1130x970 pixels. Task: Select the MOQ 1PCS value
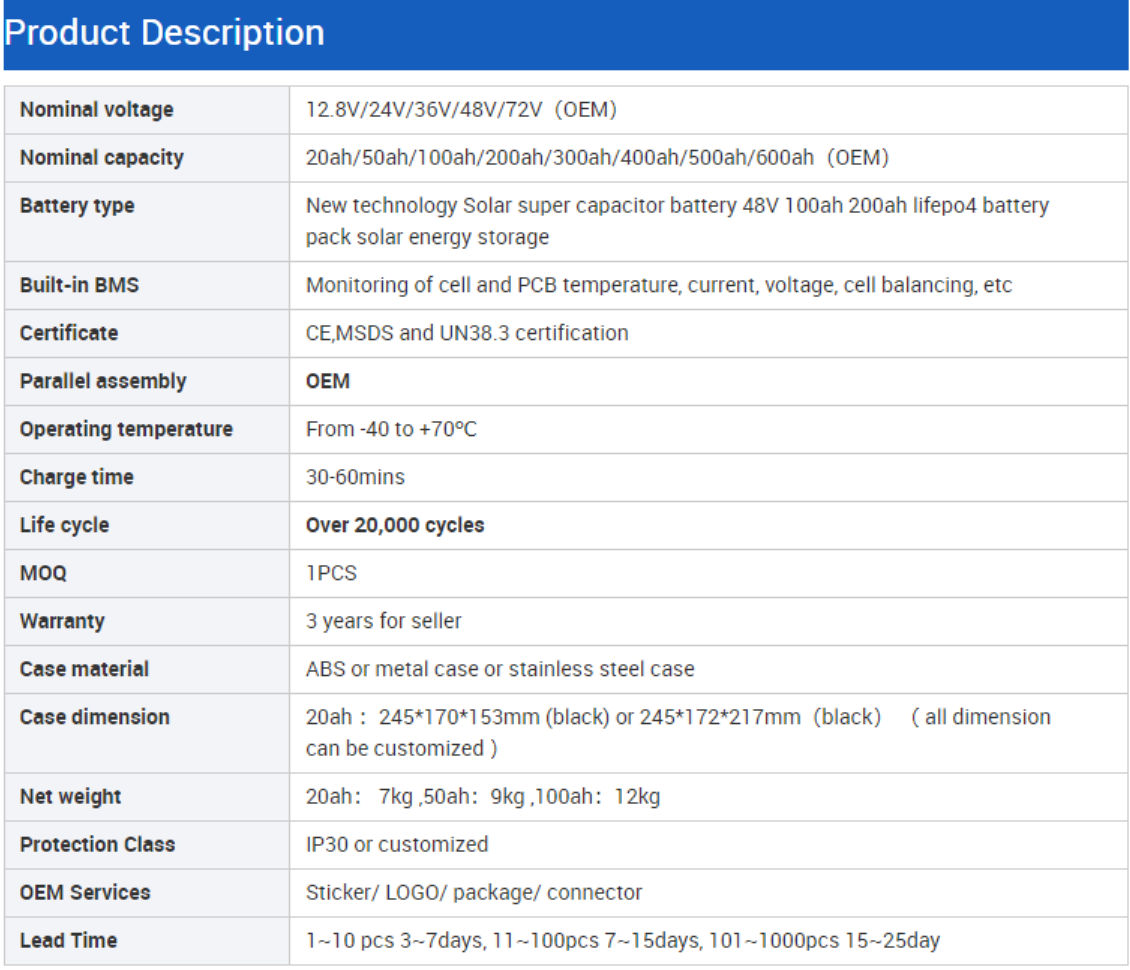[332, 573]
